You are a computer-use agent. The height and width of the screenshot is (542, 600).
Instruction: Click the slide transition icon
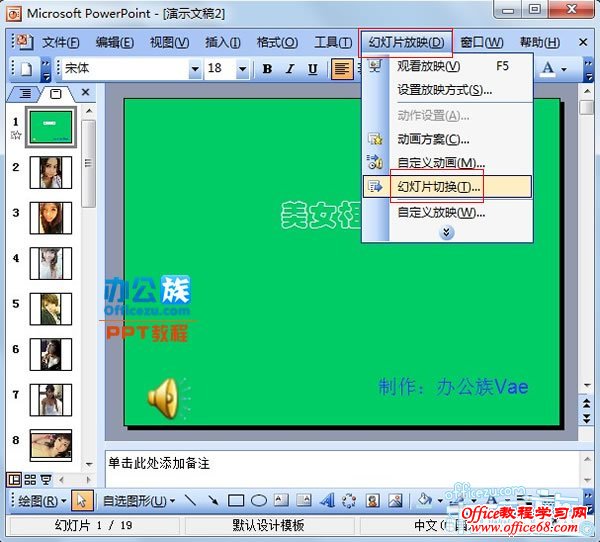pyautogui.click(x=375, y=187)
